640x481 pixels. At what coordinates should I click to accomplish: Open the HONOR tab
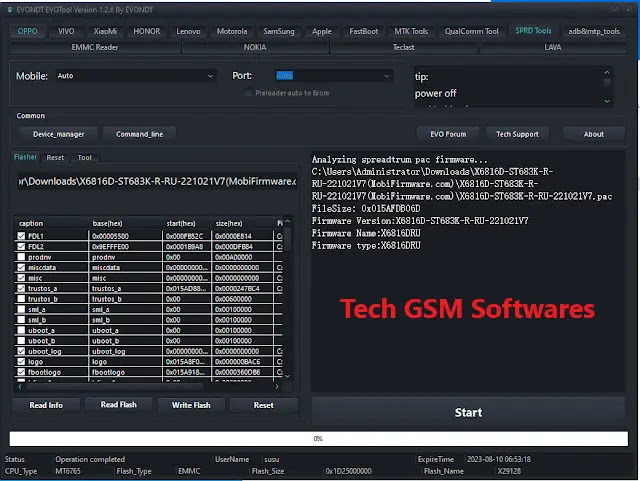tap(147, 31)
